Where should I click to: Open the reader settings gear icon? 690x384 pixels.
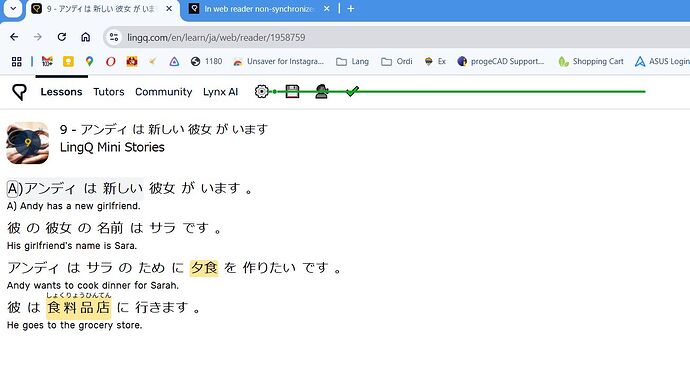coord(261,91)
